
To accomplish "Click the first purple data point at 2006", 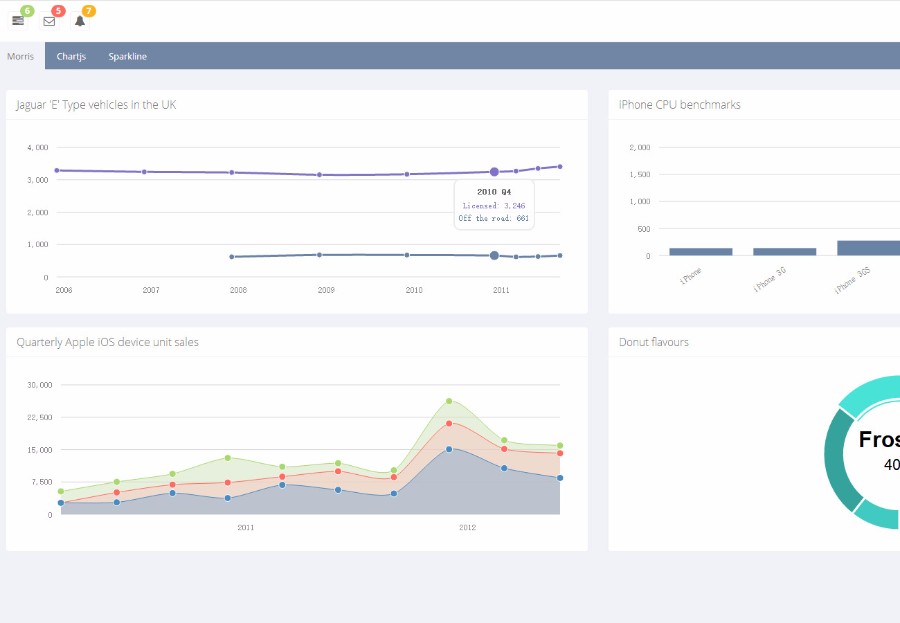I will click(x=57, y=170).
